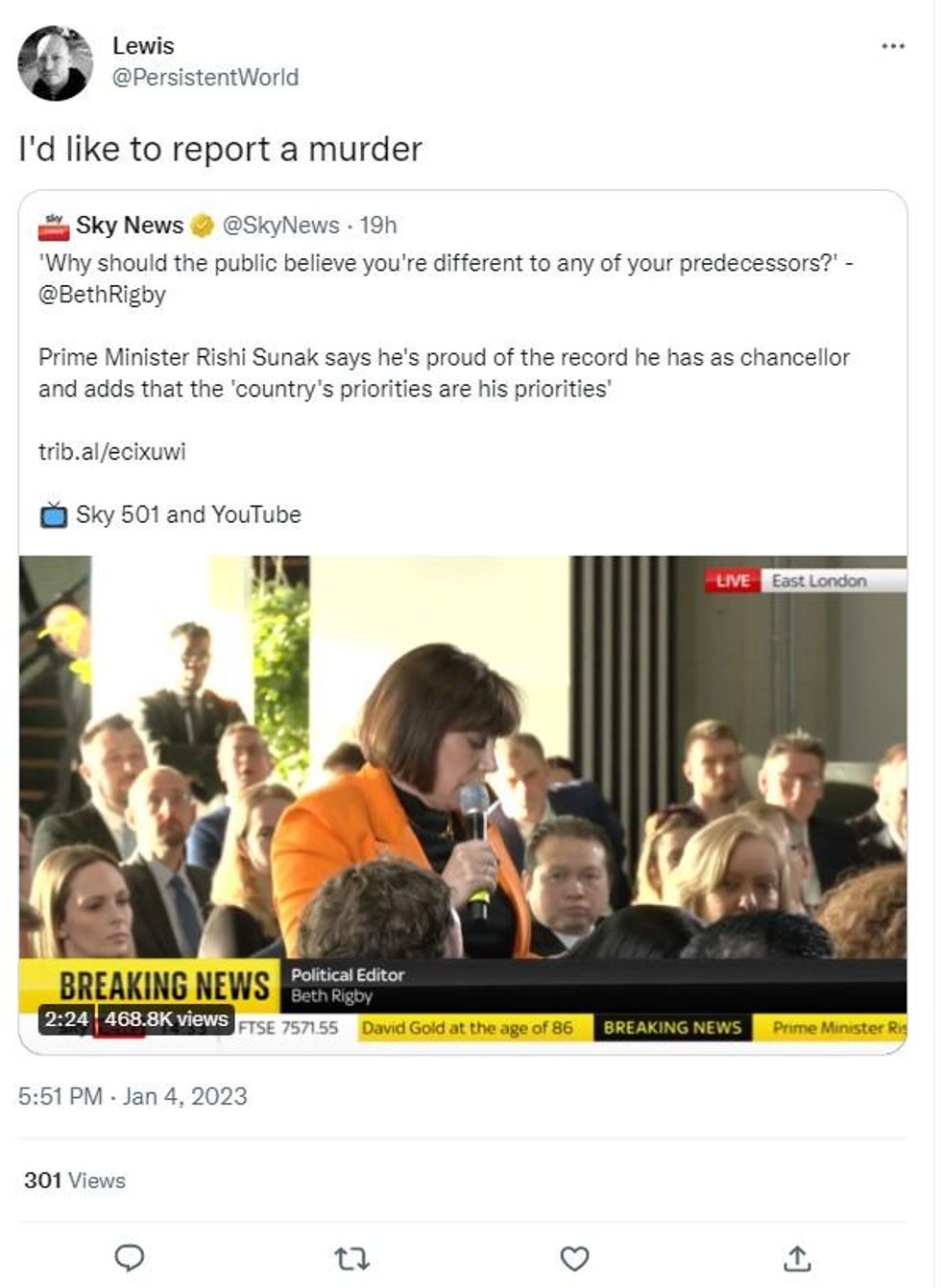Click the 2:24 video duration badge
941x1288 pixels.
click(66, 1019)
